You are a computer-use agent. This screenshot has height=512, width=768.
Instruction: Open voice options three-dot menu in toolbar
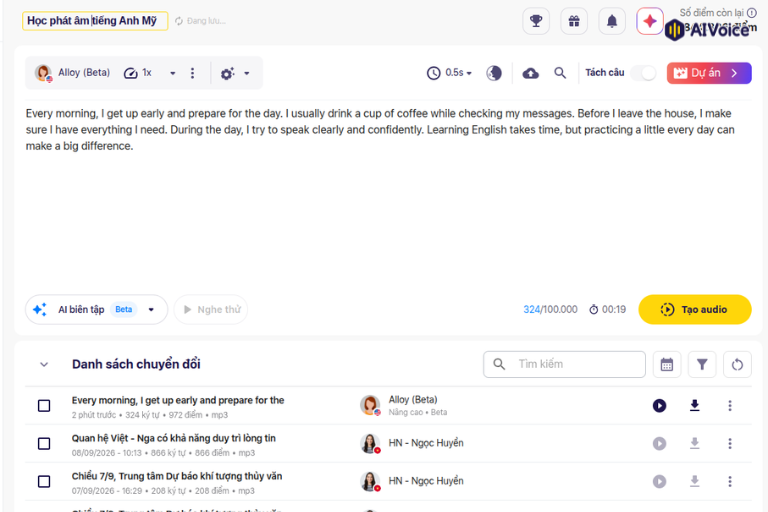click(x=192, y=73)
